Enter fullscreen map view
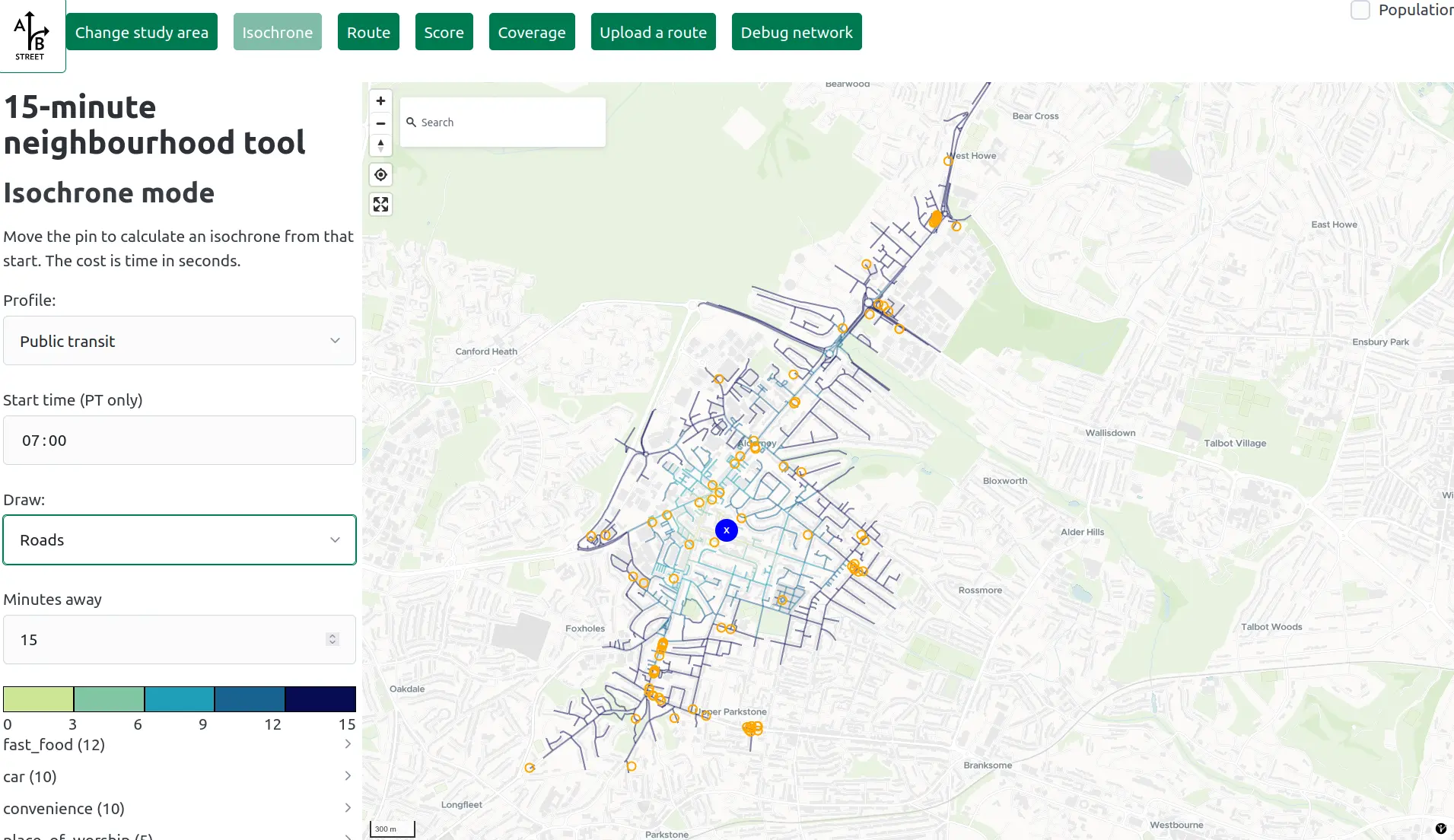This screenshot has width=1454, height=840. pos(381,205)
